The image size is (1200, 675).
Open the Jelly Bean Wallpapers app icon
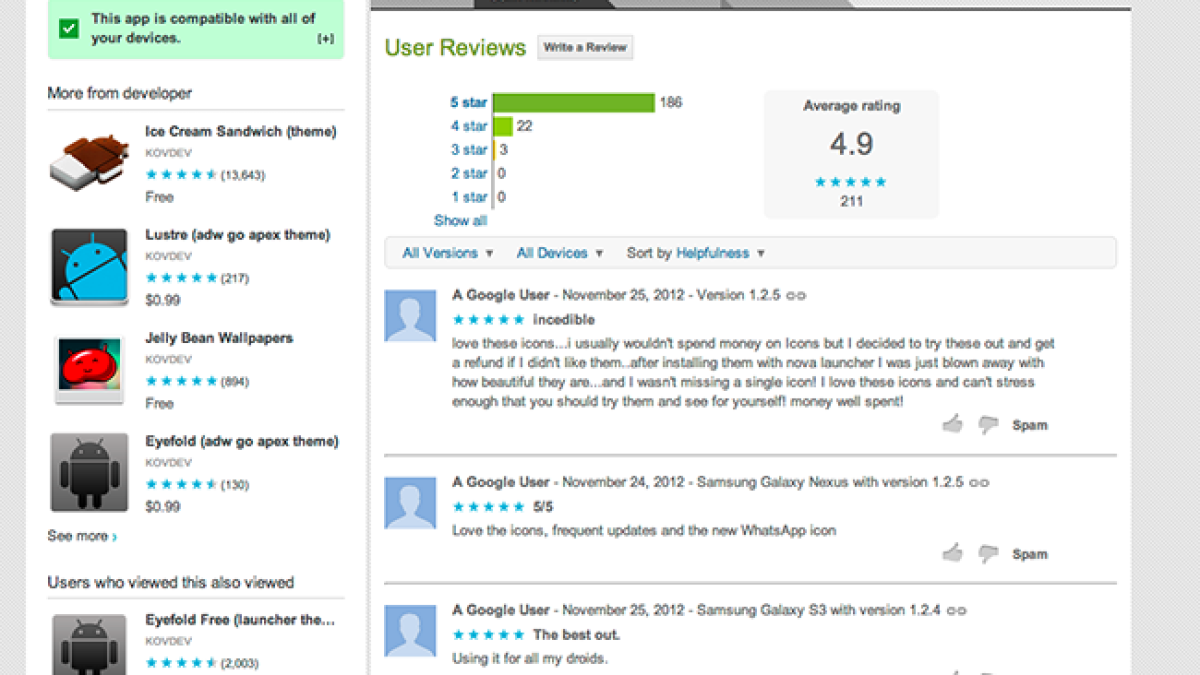(89, 370)
